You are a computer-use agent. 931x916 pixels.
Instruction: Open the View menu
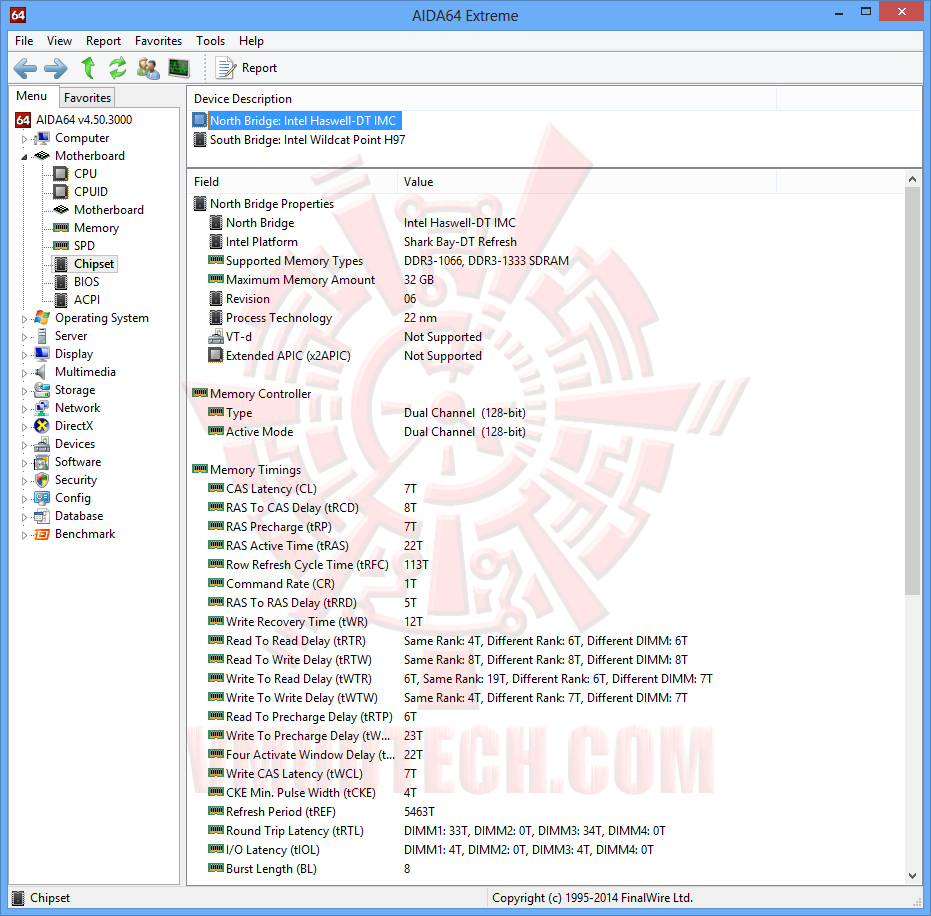pyautogui.click(x=59, y=41)
